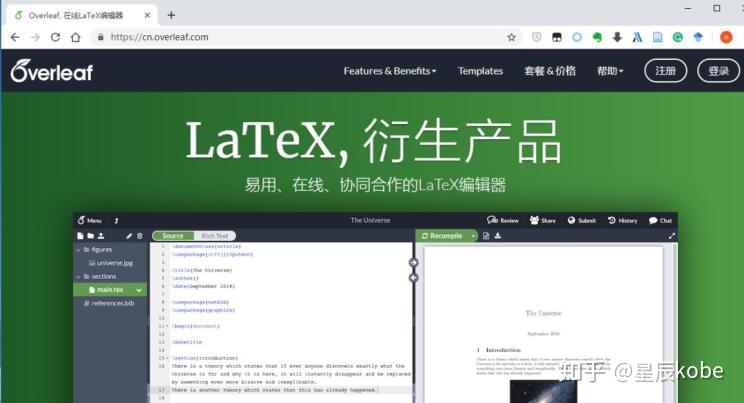Open Recompile options dropdown arrow
The width and height of the screenshot is (744, 403).
pos(473,235)
